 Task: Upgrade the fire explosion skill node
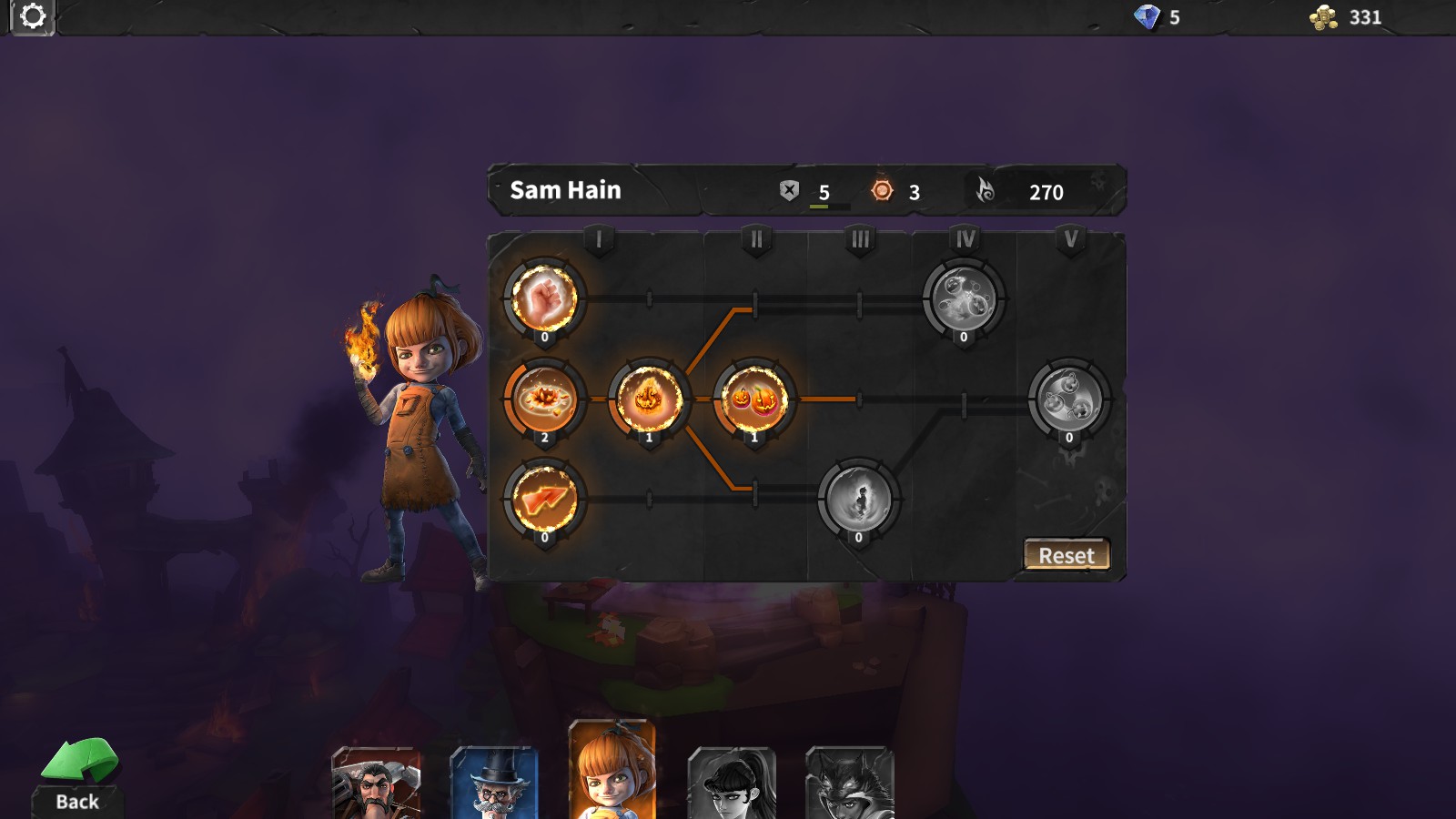point(544,399)
